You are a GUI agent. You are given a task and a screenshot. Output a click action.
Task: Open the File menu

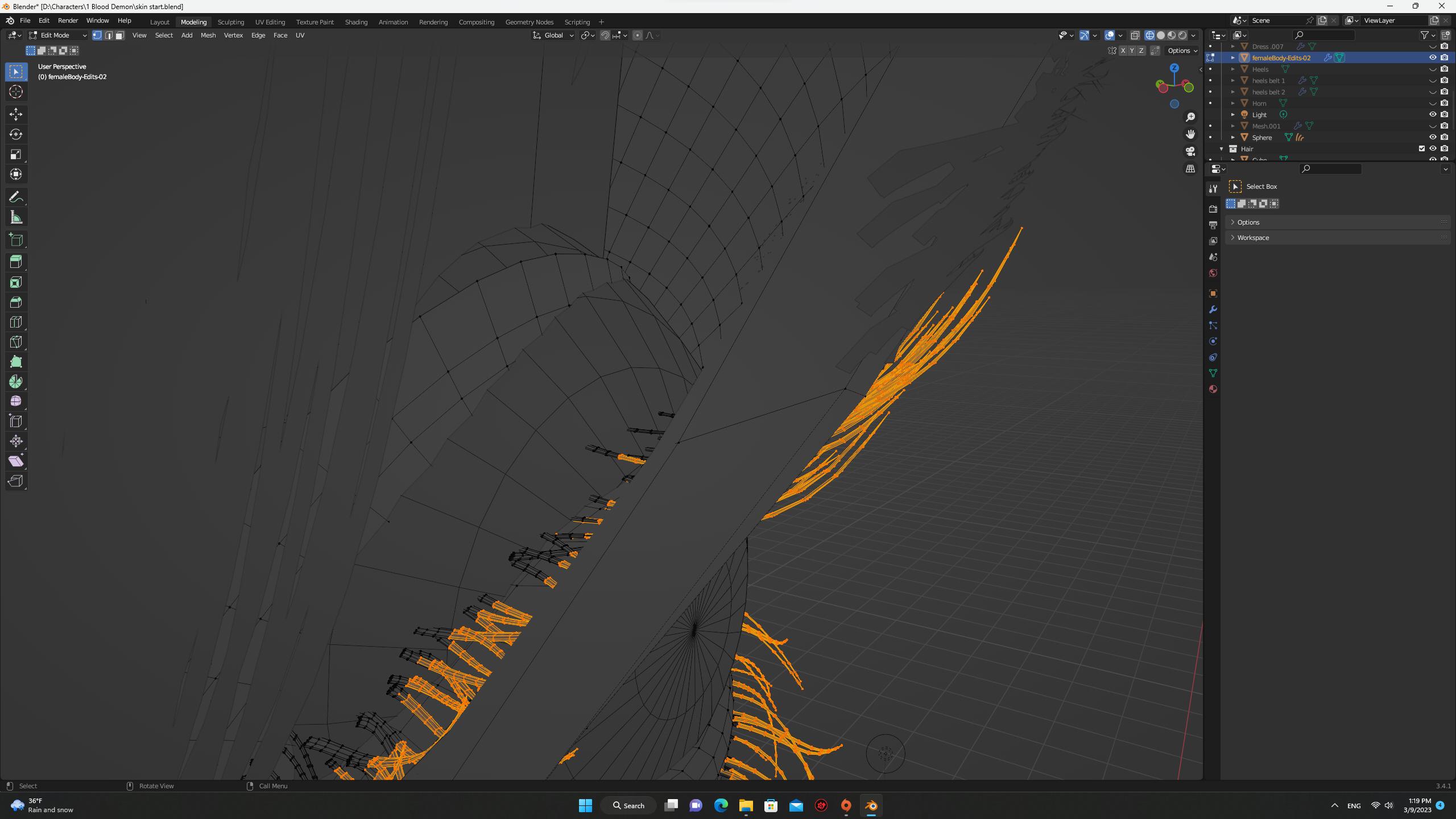coord(25,20)
